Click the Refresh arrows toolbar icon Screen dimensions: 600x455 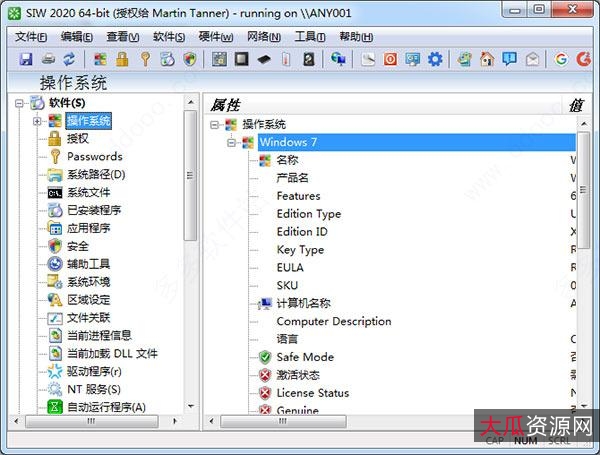click(x=69, y=59)
